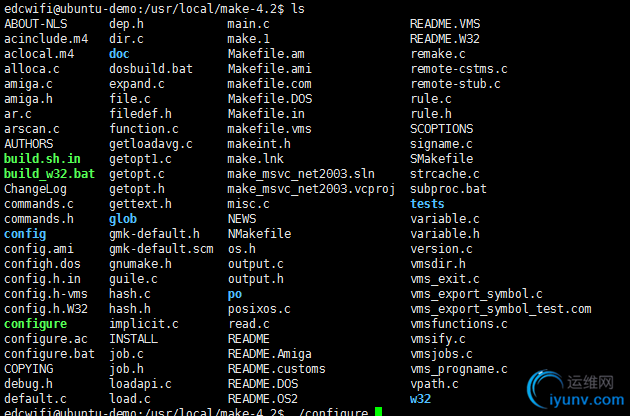
Task: Click the iyunv.com watermark logo
Action: 575,390
